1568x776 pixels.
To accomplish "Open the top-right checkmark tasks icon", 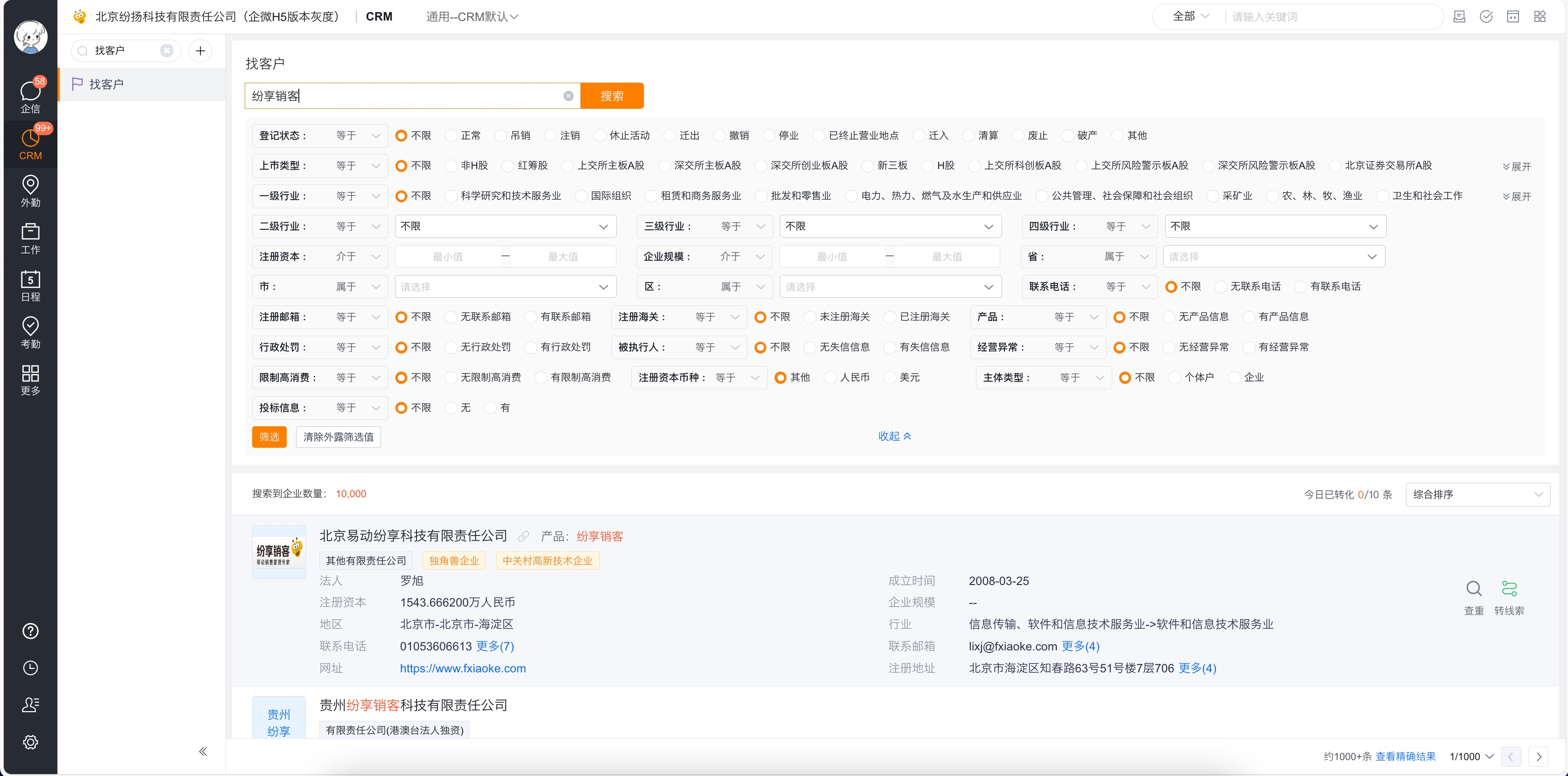I will (x=1486, y=16).
